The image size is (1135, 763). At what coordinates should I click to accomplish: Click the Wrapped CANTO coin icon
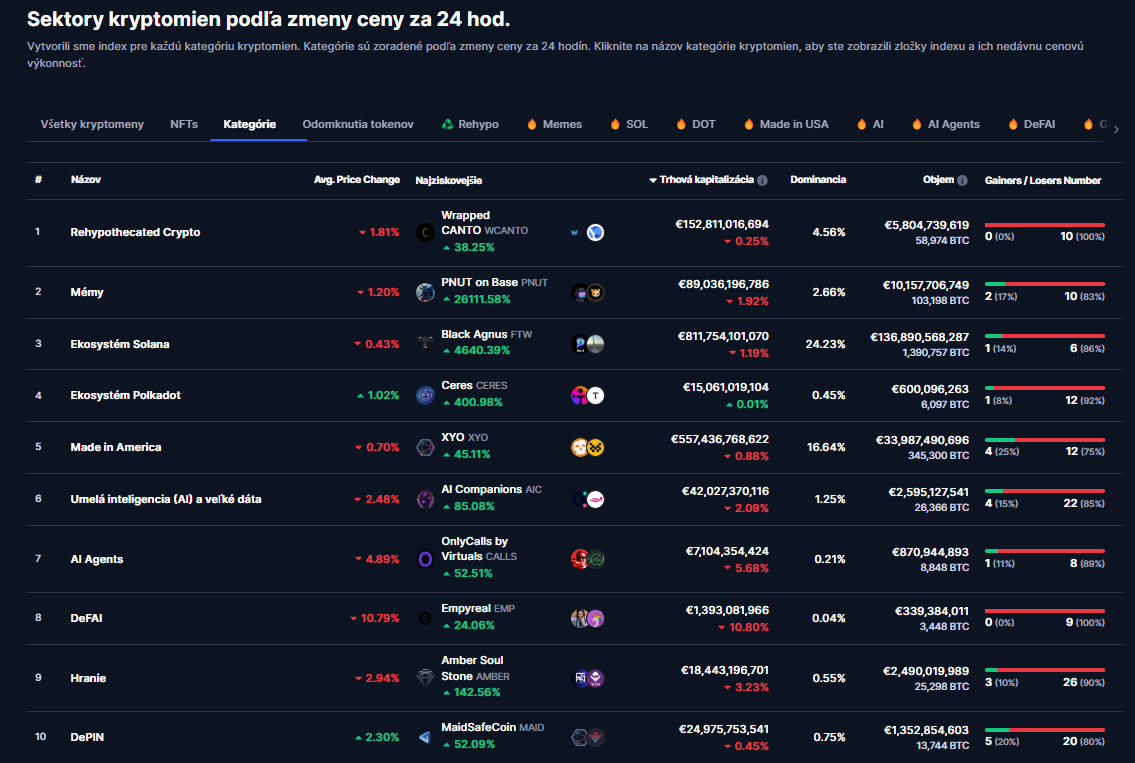coord(425,232)
